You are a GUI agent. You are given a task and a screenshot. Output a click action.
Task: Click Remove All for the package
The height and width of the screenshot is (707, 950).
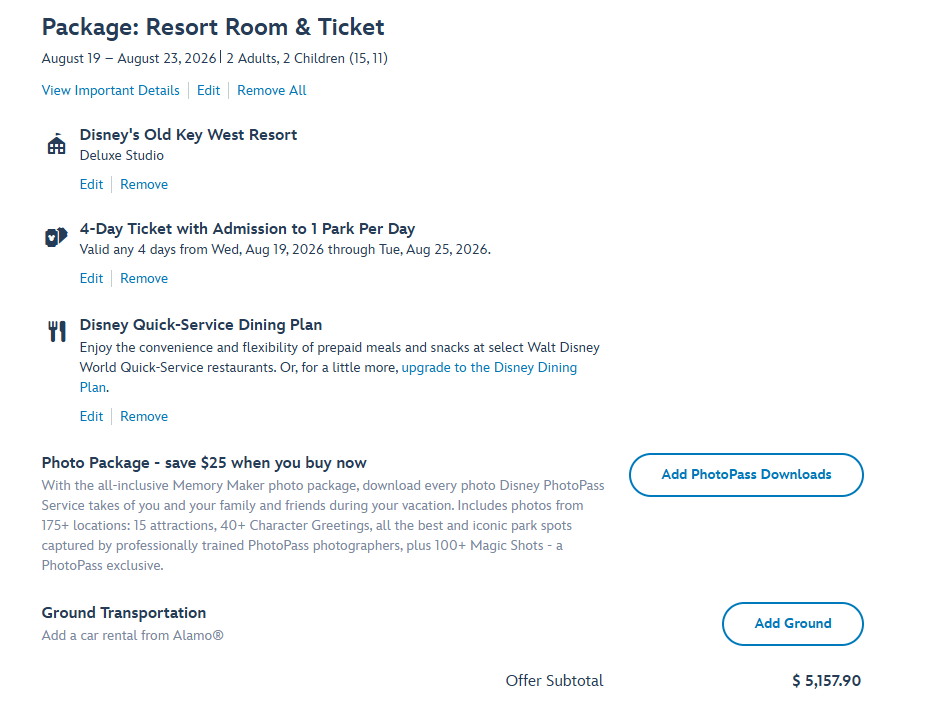click(x=271, y=90)
